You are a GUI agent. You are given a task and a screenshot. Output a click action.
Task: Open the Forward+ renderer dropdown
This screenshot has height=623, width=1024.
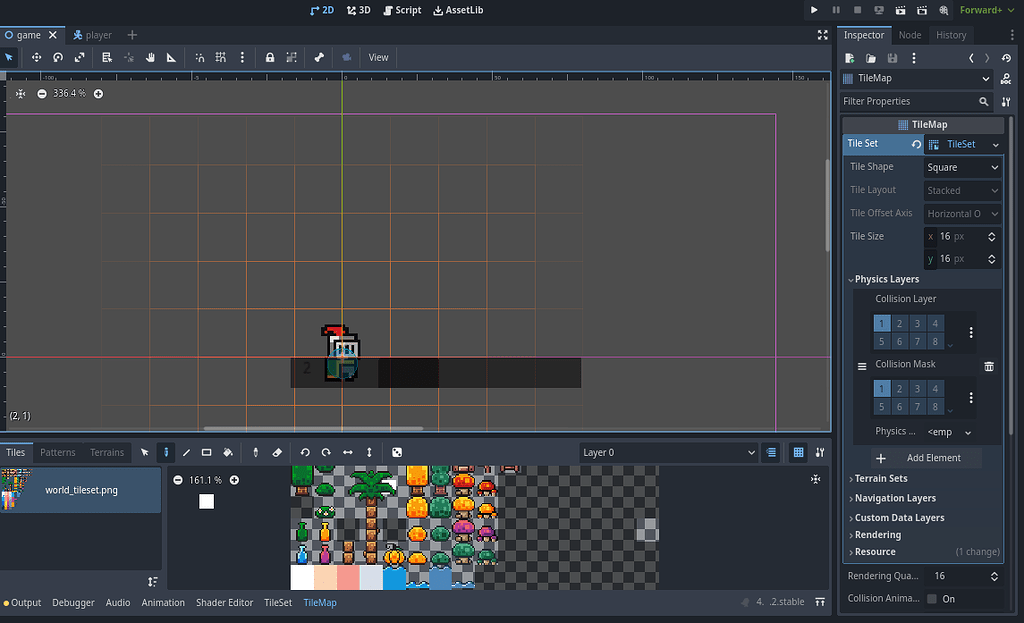(x=987, y=10)
